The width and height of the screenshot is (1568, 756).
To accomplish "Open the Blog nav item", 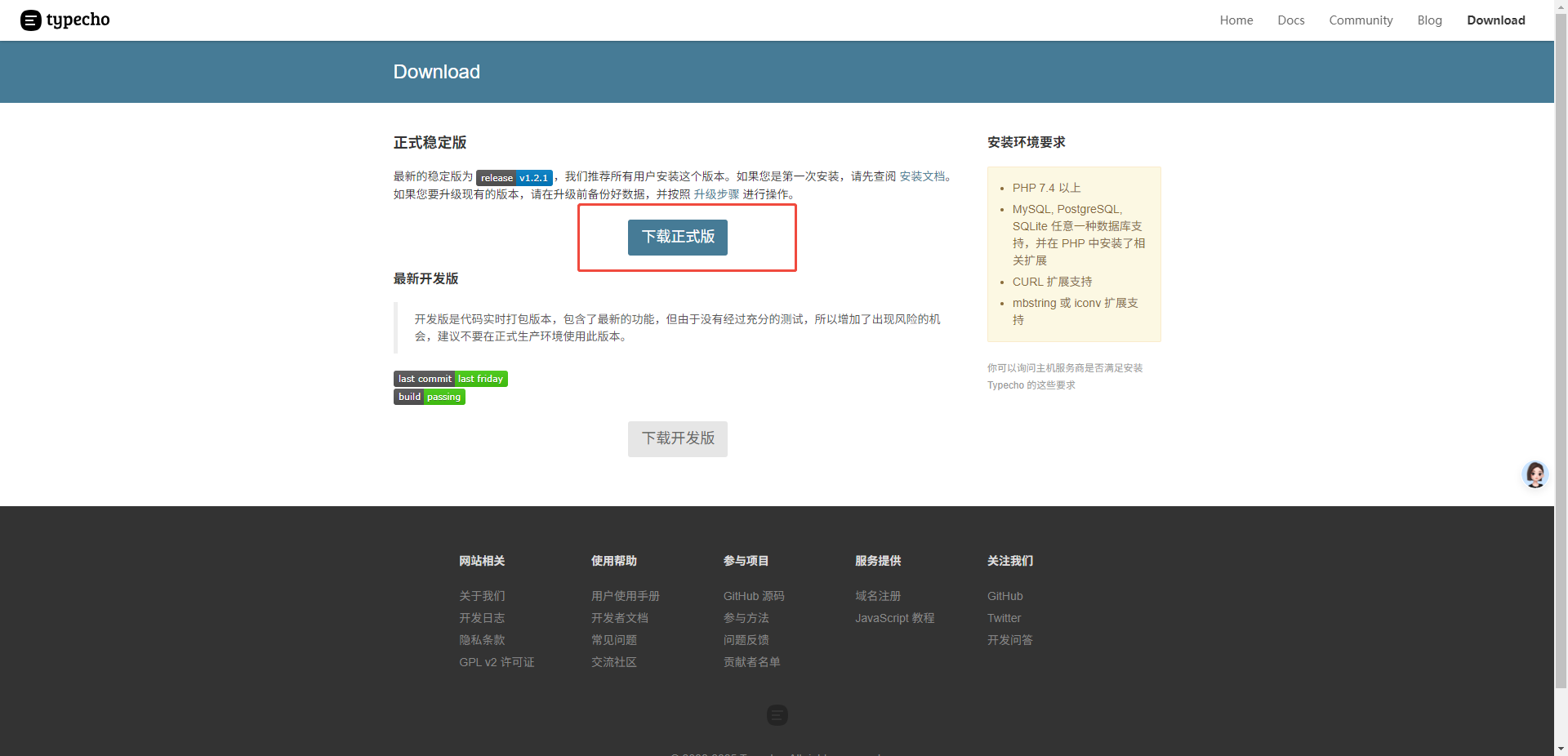I will (x=1430, y=20).
